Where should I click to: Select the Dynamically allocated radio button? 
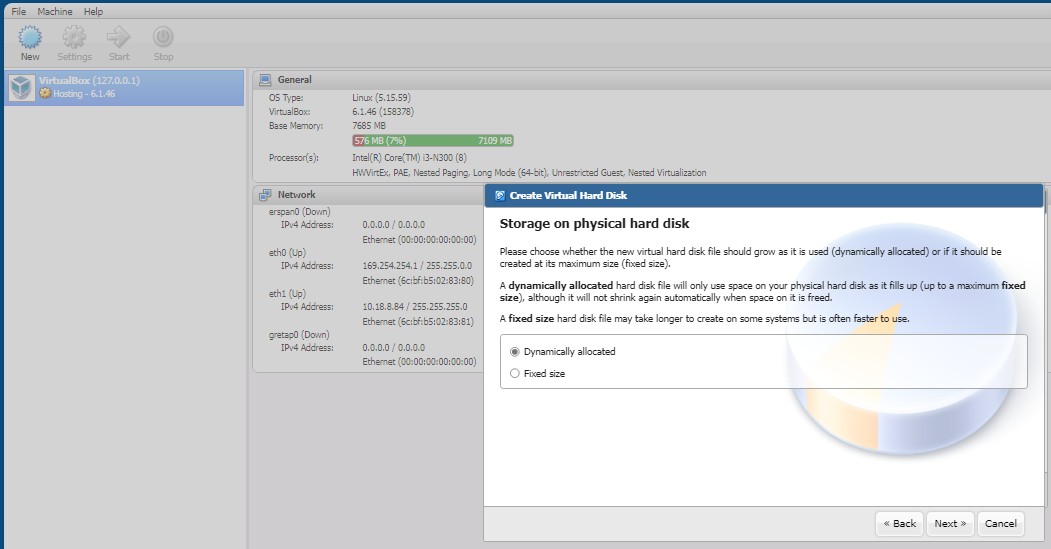(x=515, y=352)
